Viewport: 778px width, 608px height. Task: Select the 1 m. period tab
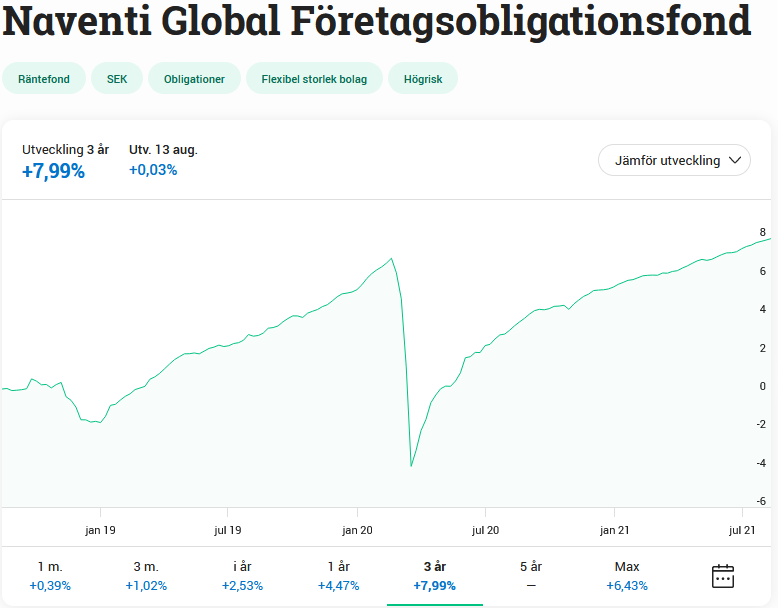point(50,576)
